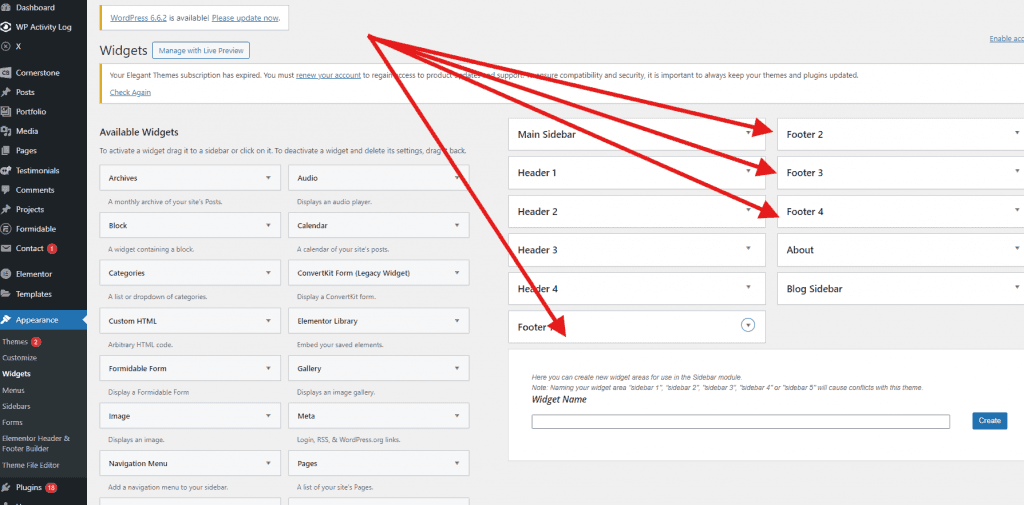Click the Elementor icon
Viewport: 1024px width, 505px height.
tap(6, 274)
